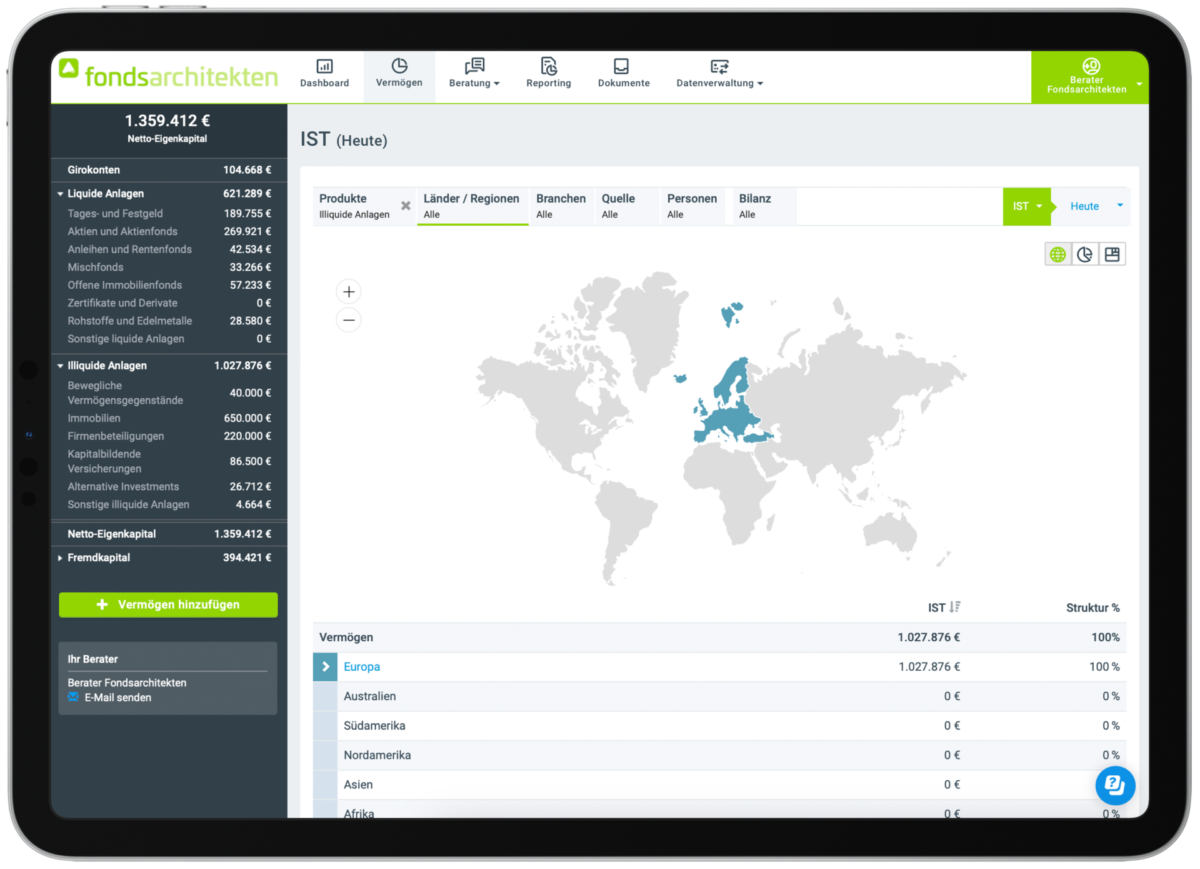Select the Länder / Regionen filter tab
Image resolution: width=1200 pixels, height=869 pixels.
click(472, 206)
